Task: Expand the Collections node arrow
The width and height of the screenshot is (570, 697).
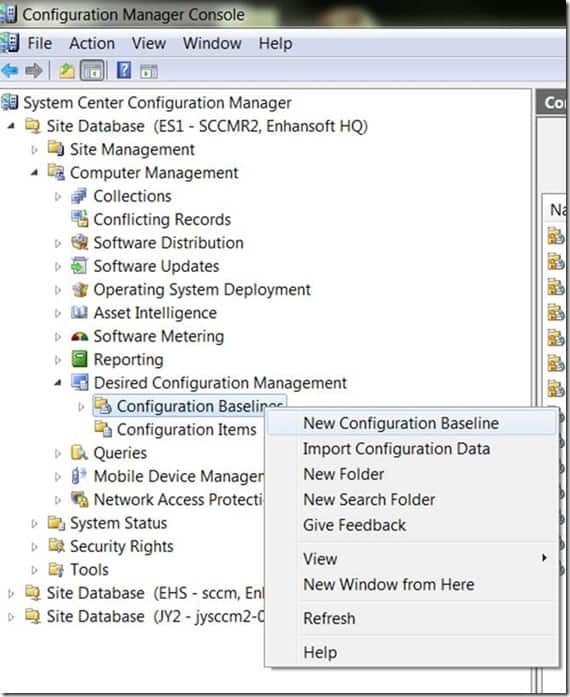Action: (58, 196)
